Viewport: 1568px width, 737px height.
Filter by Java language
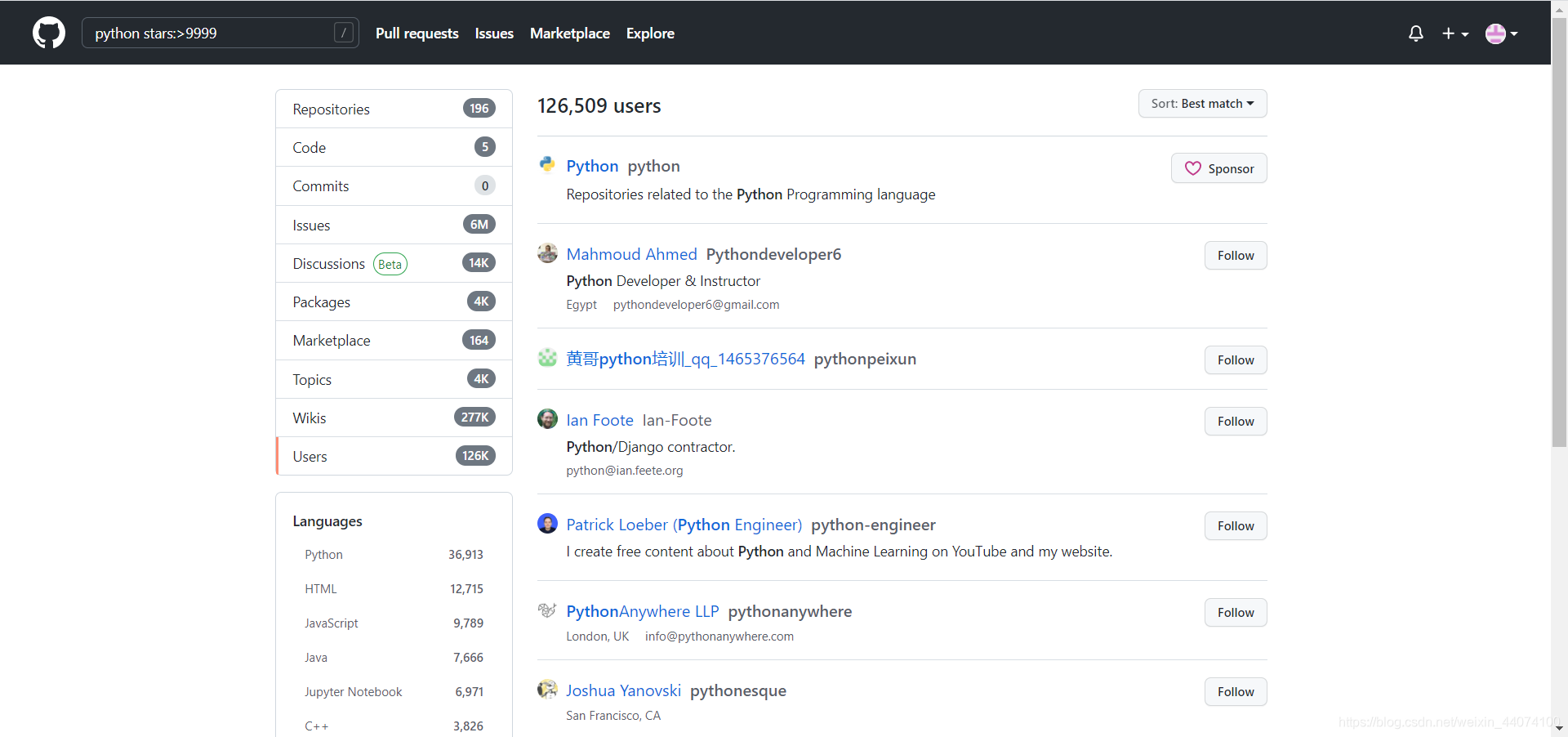(394, 658)
